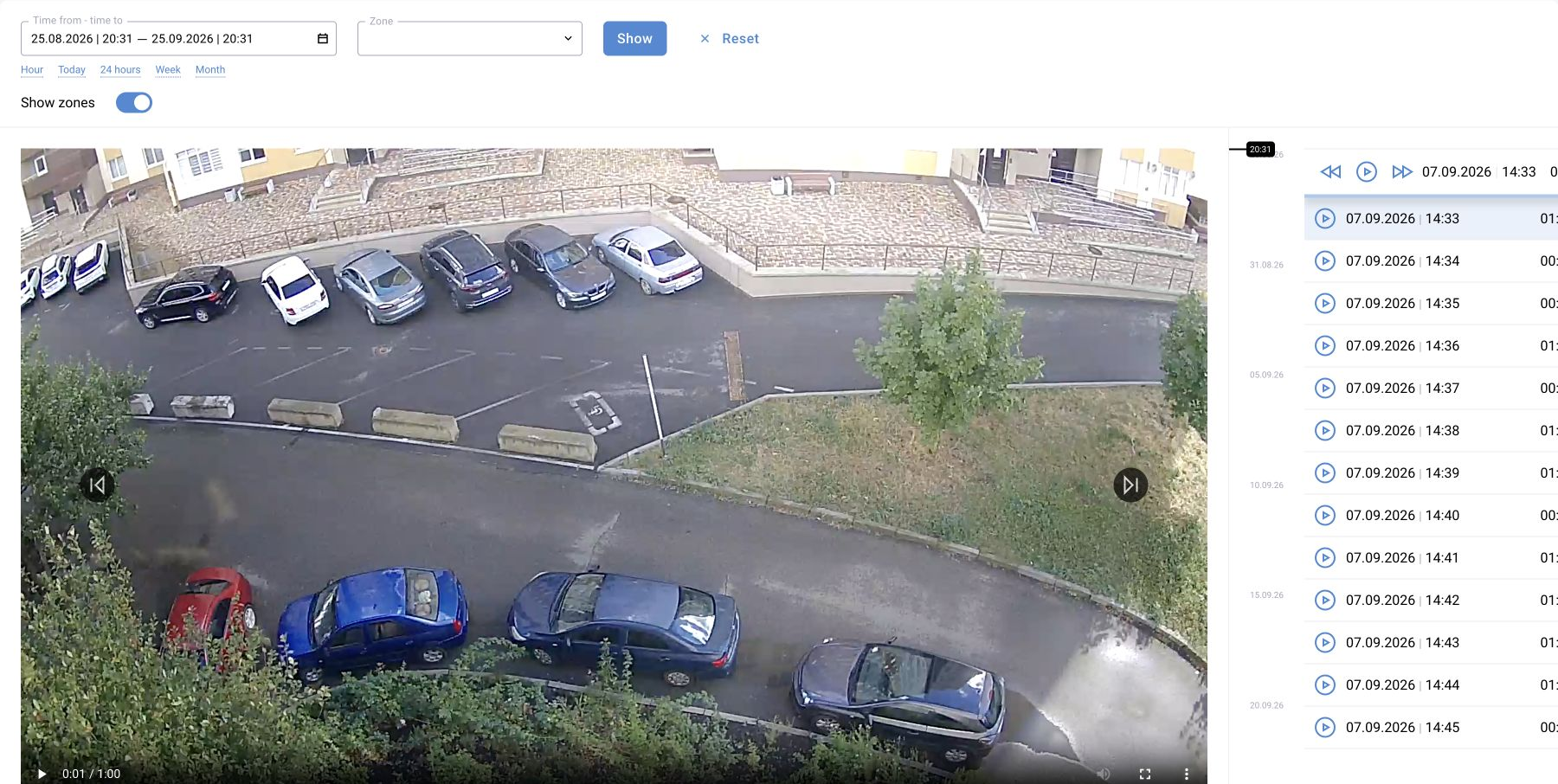1558x784 pixels.
Task: Click the time range input field
Action: [x=178, y=39]
